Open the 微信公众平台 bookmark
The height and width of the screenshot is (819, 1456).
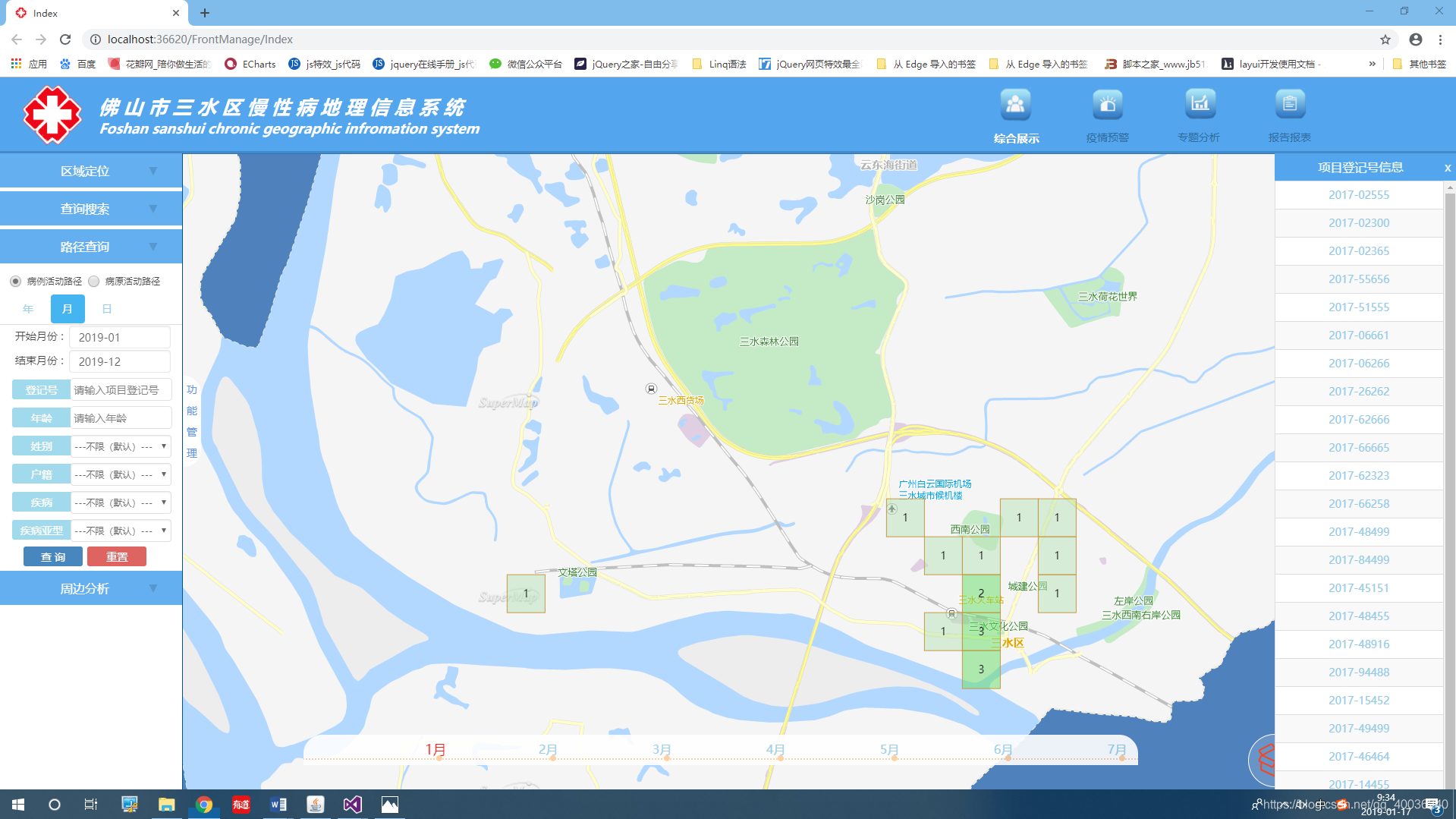pyautogui.click(x=526, y=64)
